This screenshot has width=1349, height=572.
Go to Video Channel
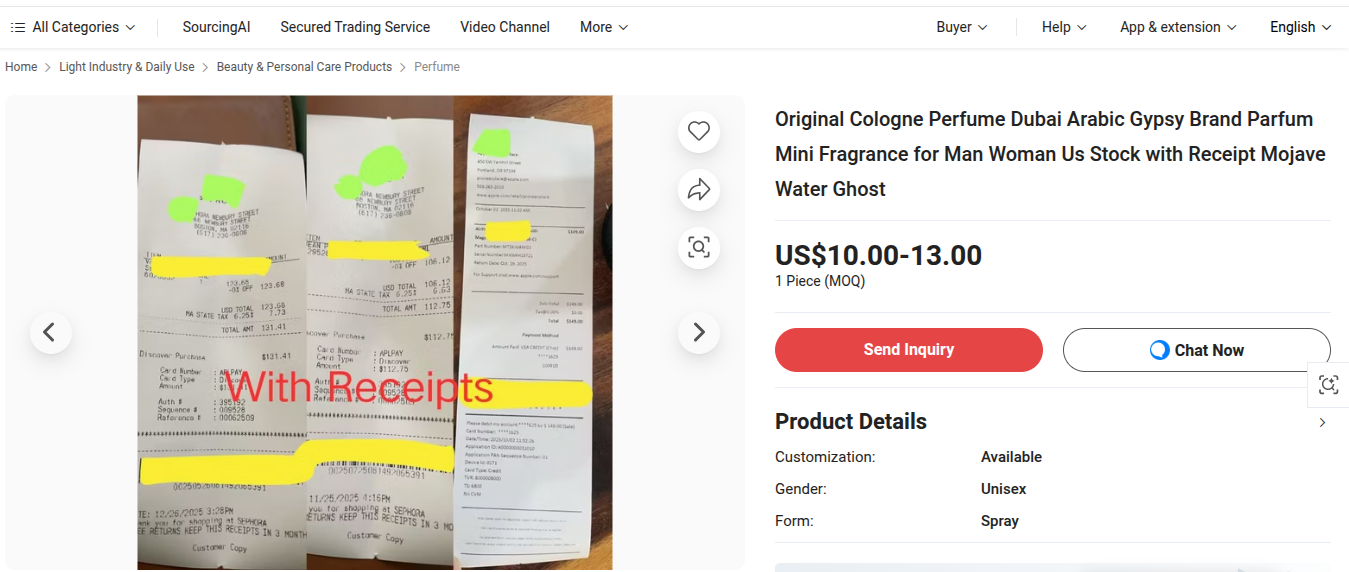pyautogui.click(x=505, y=27)
